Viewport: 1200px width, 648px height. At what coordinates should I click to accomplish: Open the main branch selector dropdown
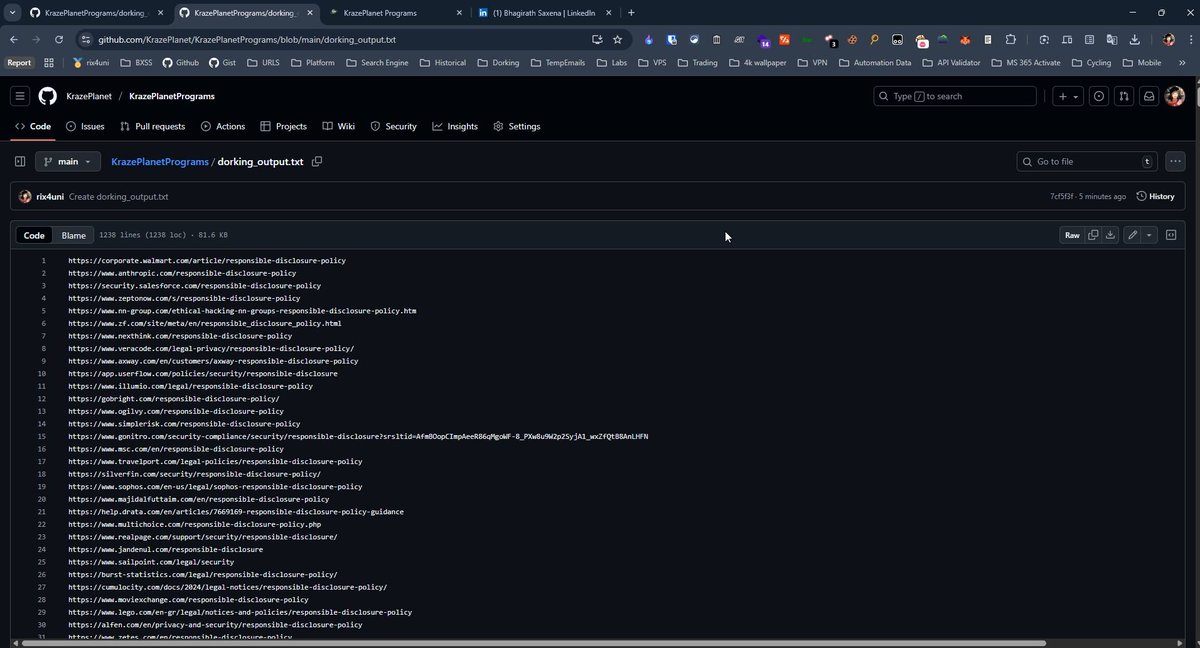[x=68, y=161]
